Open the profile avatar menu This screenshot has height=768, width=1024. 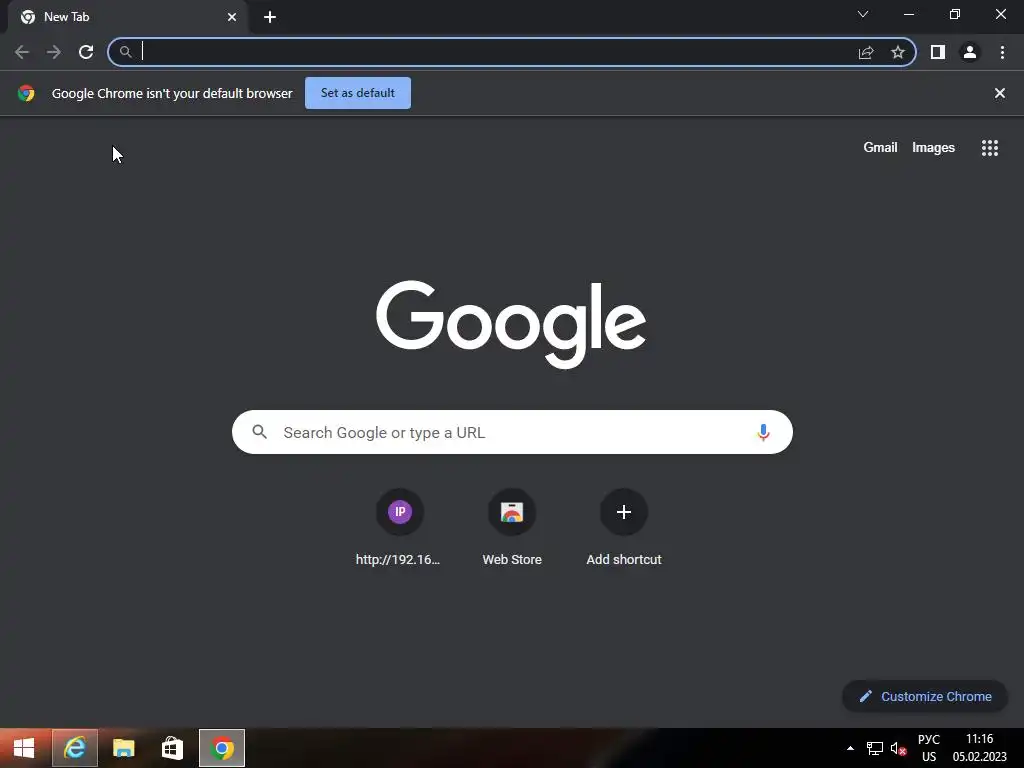[970, 52]
